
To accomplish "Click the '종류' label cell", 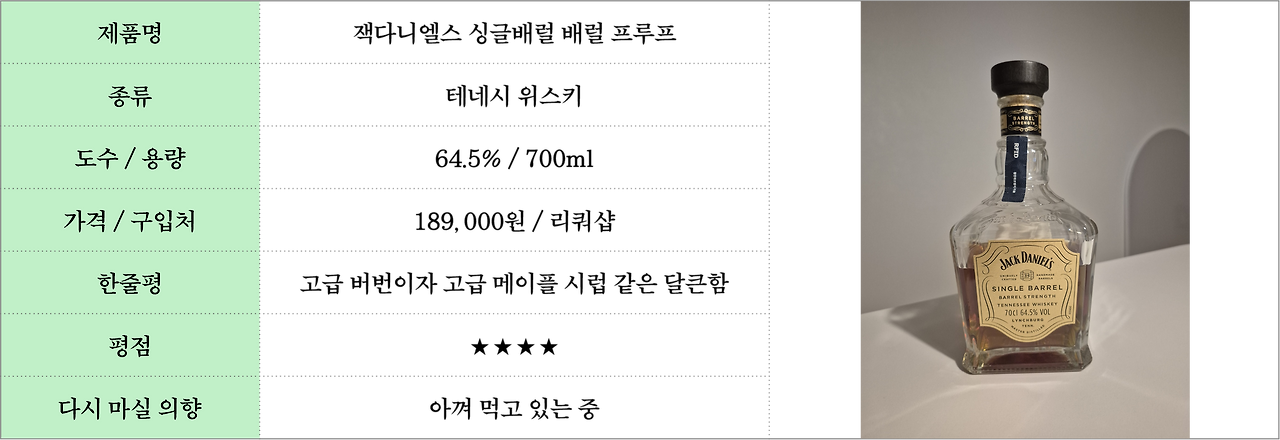I will tap(130, 95).
